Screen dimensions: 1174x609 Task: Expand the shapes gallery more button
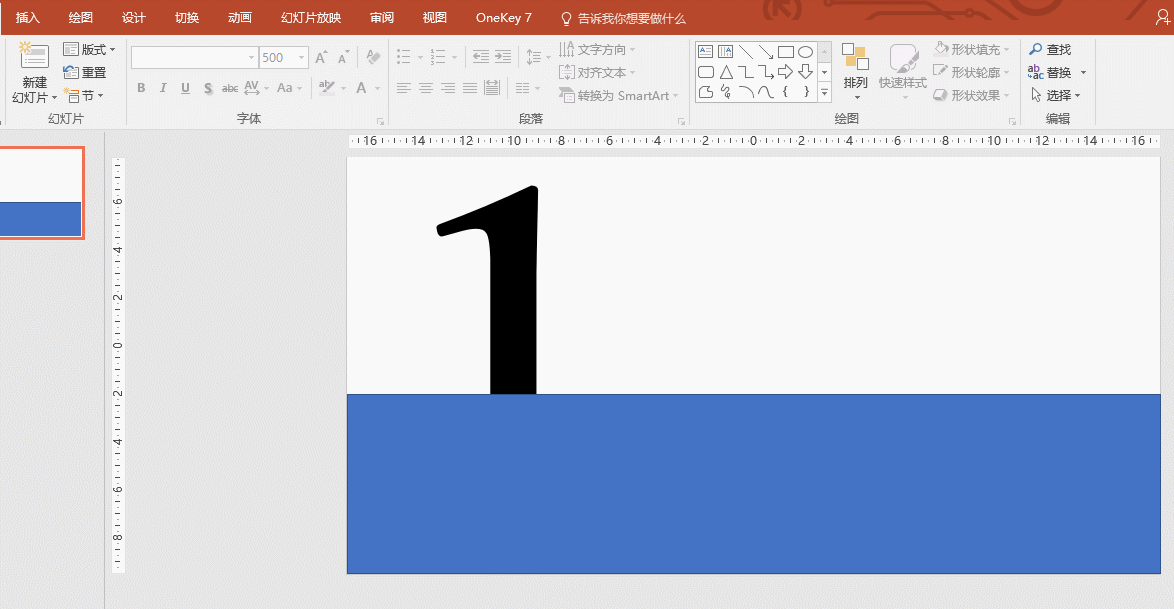pos(824,92)
